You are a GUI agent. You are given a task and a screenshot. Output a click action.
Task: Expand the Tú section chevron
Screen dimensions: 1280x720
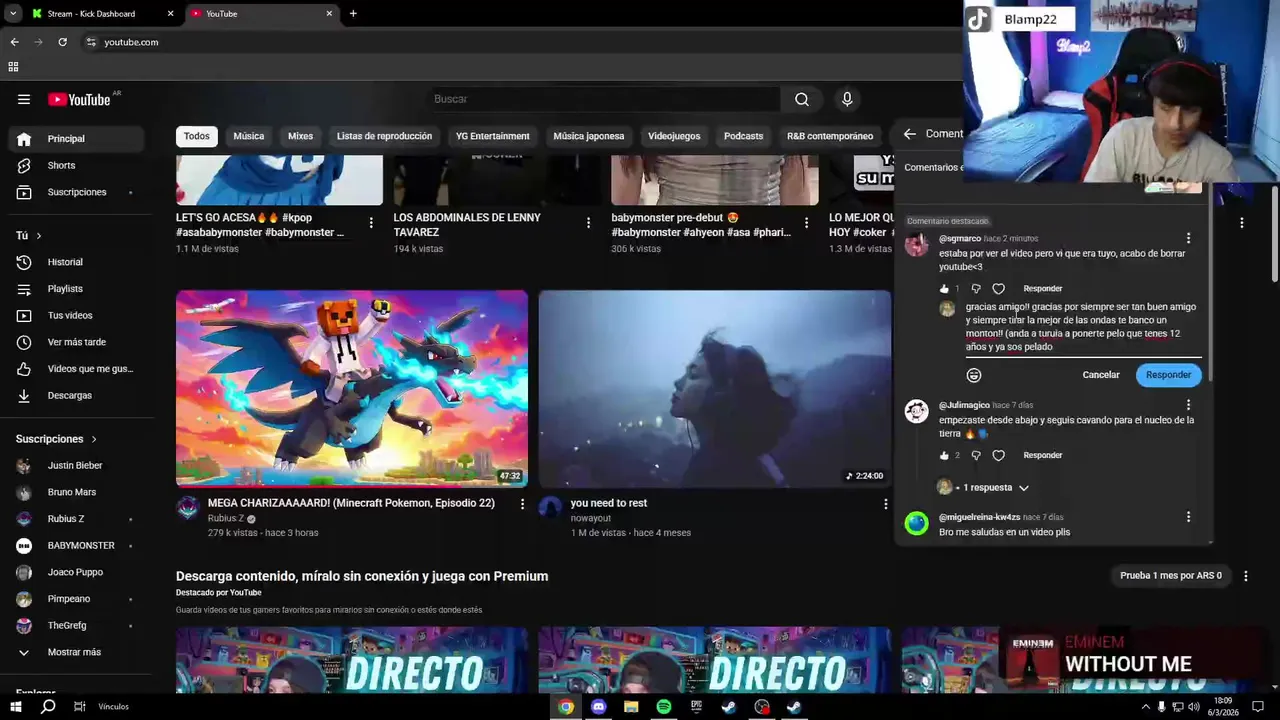[39, 236]
